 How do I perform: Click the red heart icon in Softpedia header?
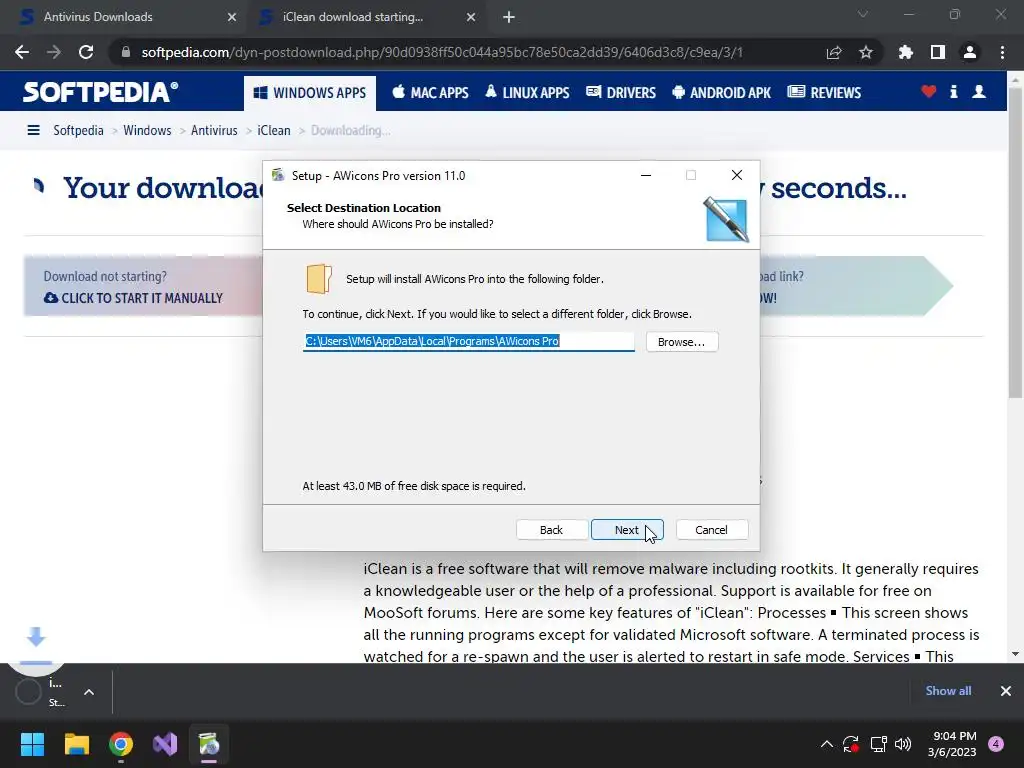click(x=929, y=91)
